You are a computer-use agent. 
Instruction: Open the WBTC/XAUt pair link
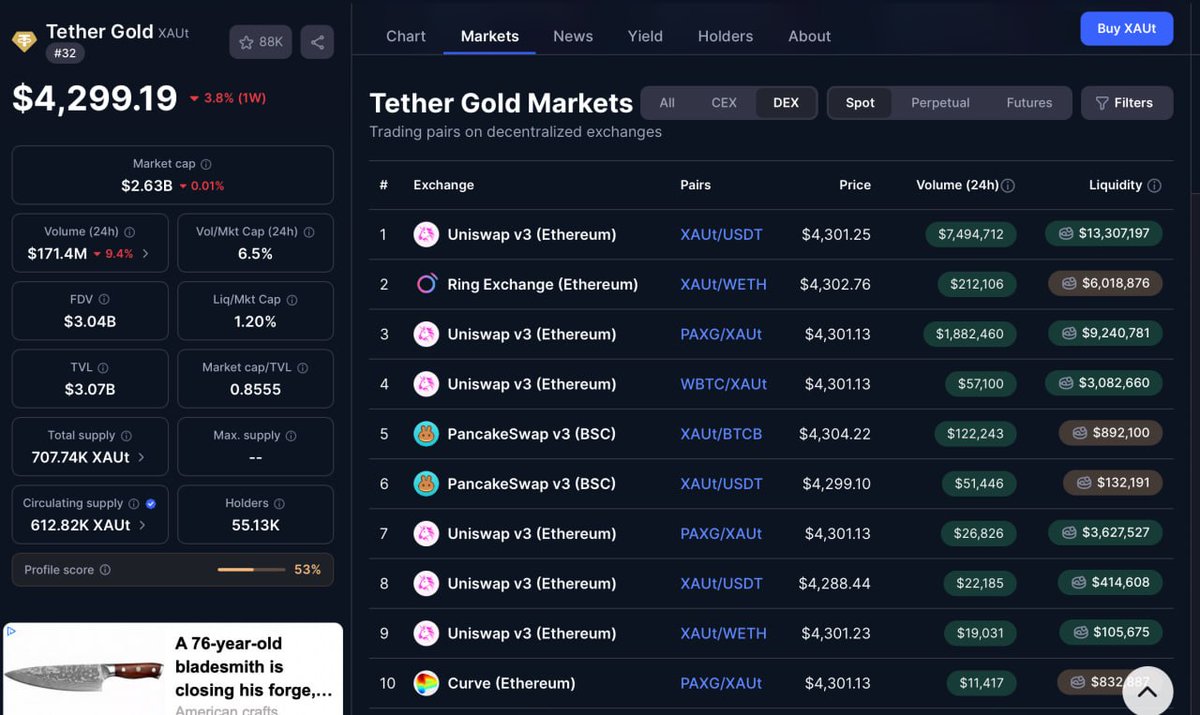tap(724, 384)
